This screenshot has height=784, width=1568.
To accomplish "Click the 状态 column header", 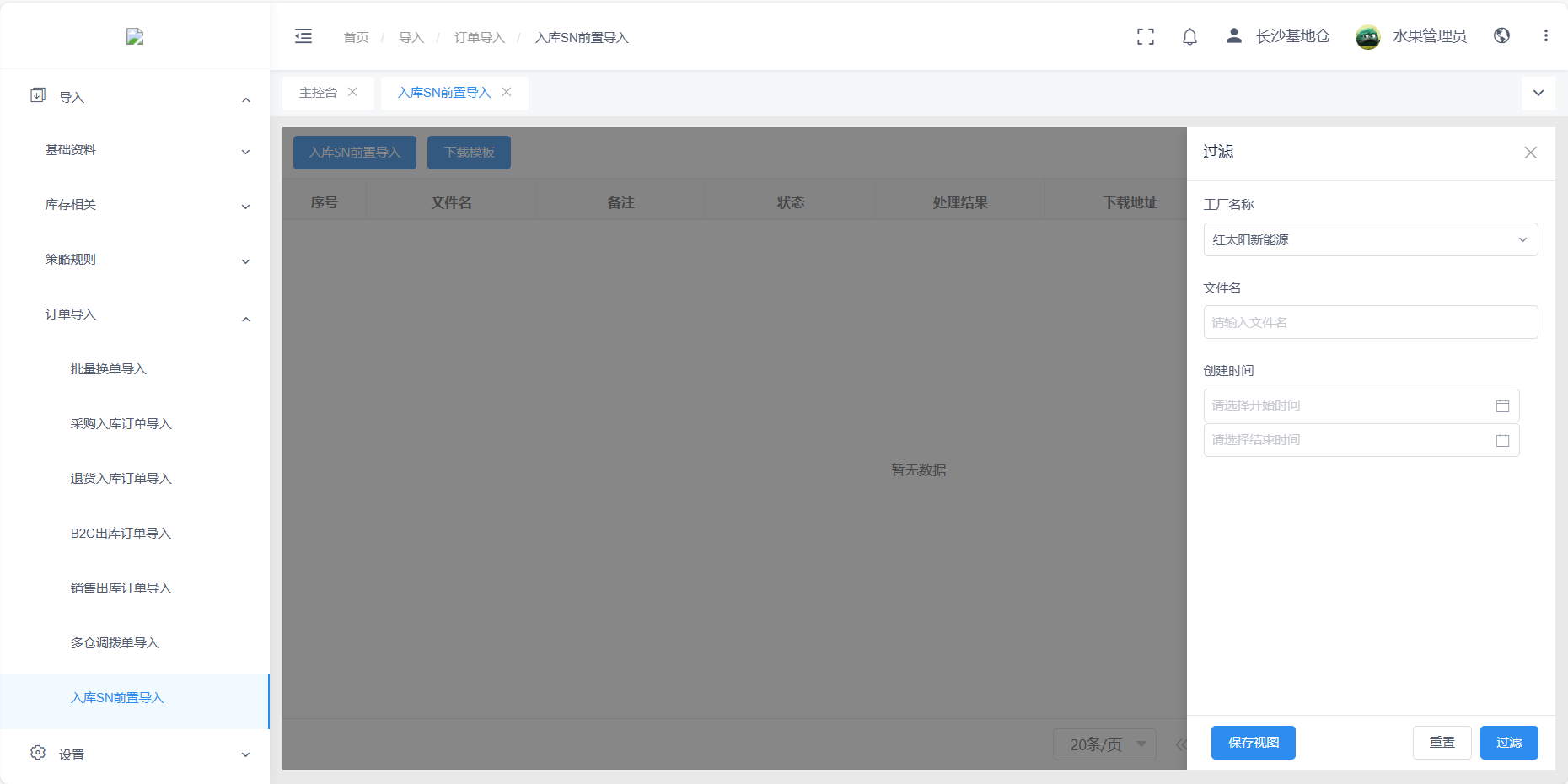I will click(791, 202).
